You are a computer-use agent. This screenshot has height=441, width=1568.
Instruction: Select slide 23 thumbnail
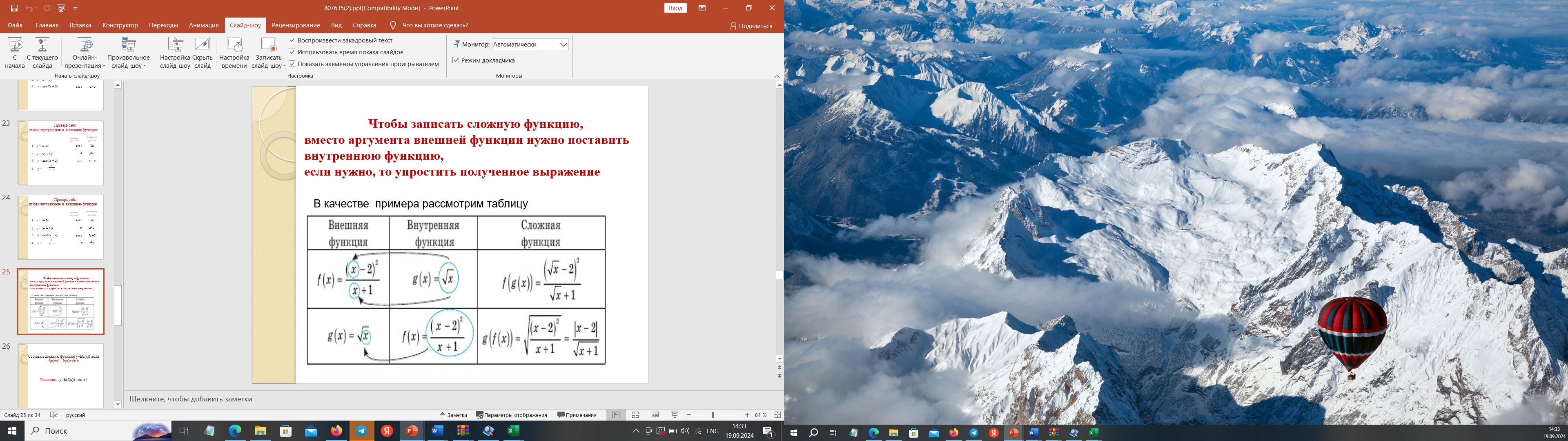pyautogui.click(x=61, y=153)
